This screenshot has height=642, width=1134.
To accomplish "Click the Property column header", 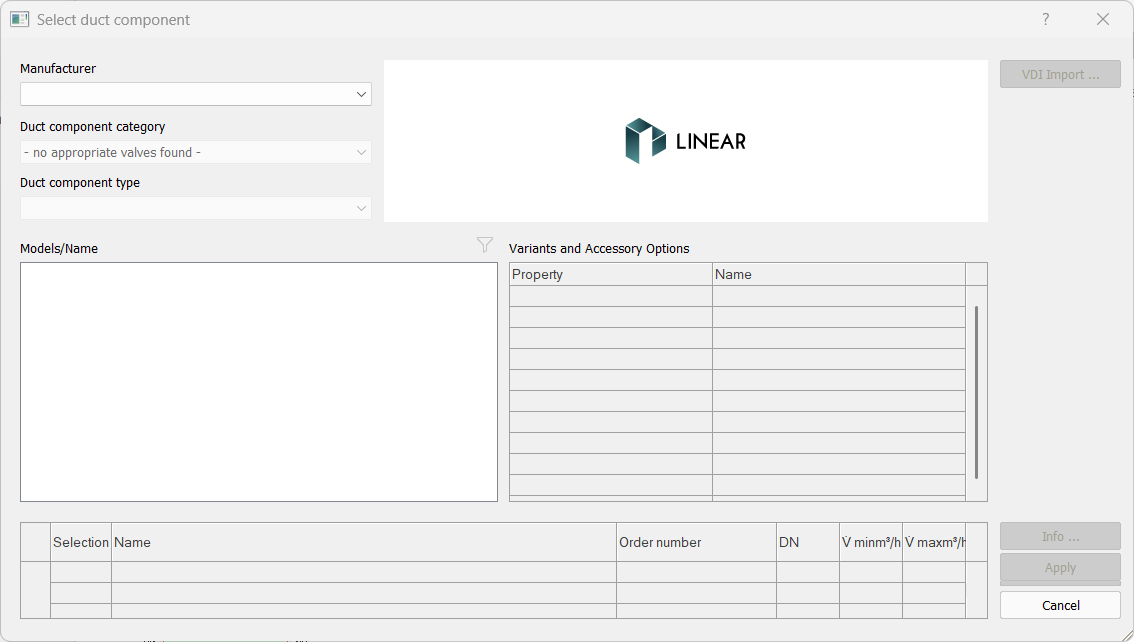I will (x=610, y=274).
